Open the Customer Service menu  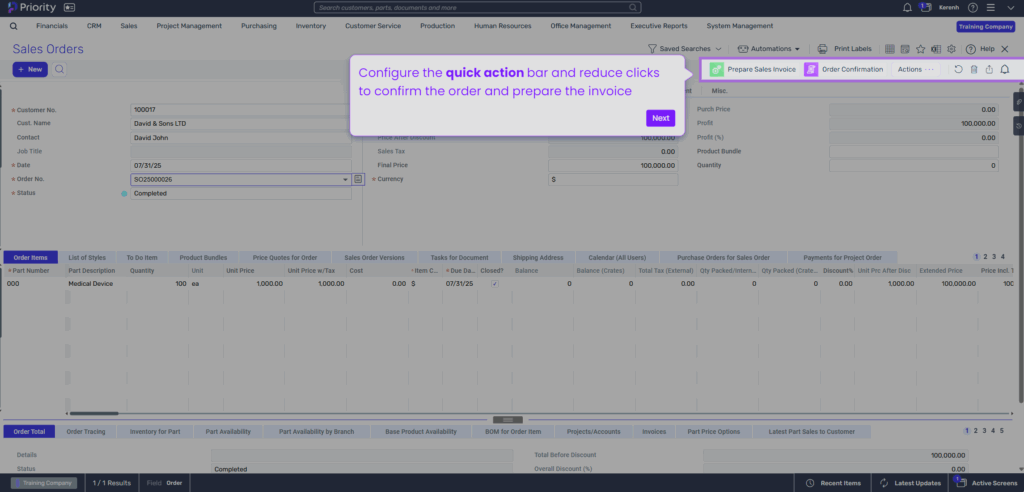coord(373,26)
